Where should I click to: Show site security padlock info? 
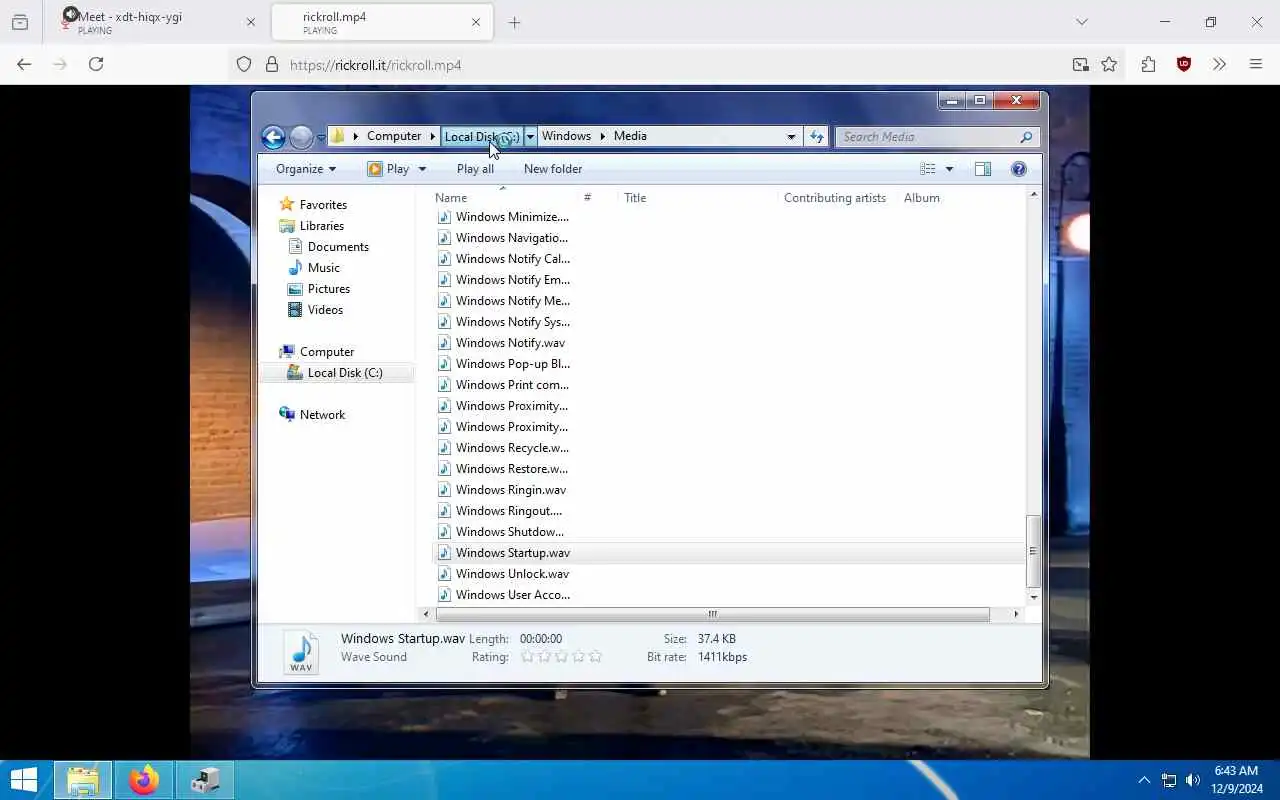click(x=271, y=64)
